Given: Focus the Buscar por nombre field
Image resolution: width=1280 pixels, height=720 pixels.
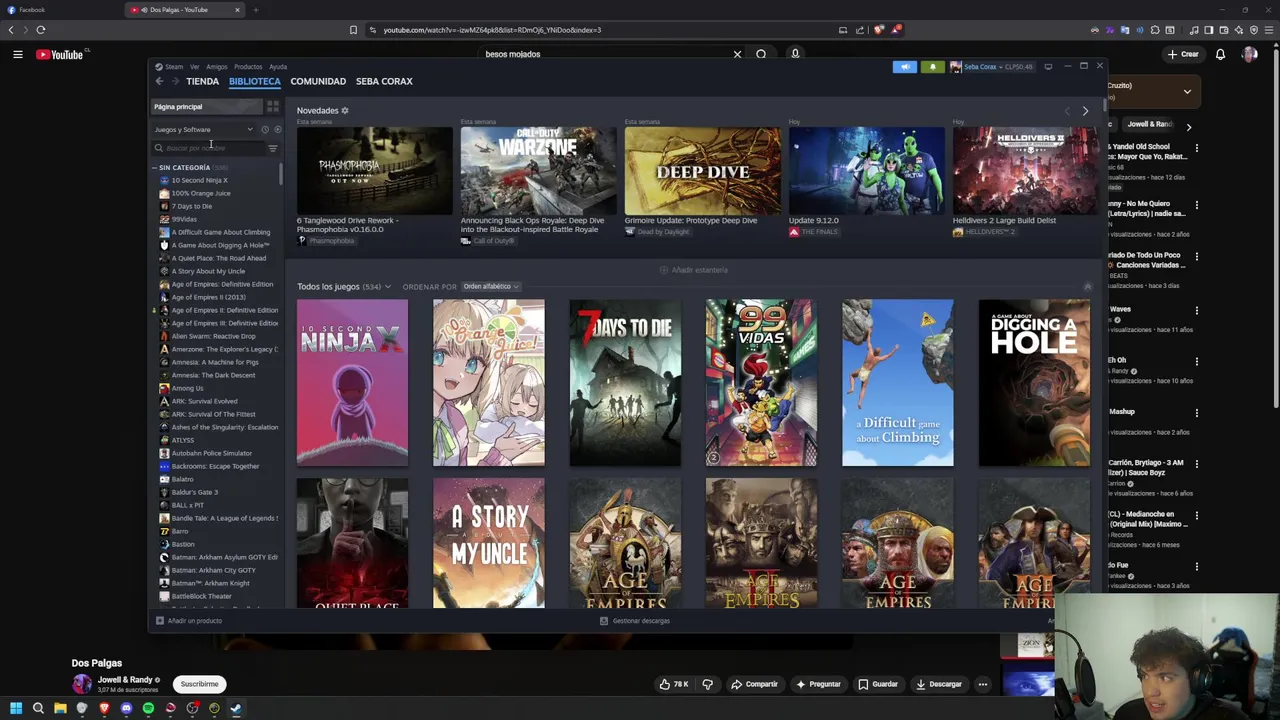Looking at the screenshot, I should [x=210, y=148].
